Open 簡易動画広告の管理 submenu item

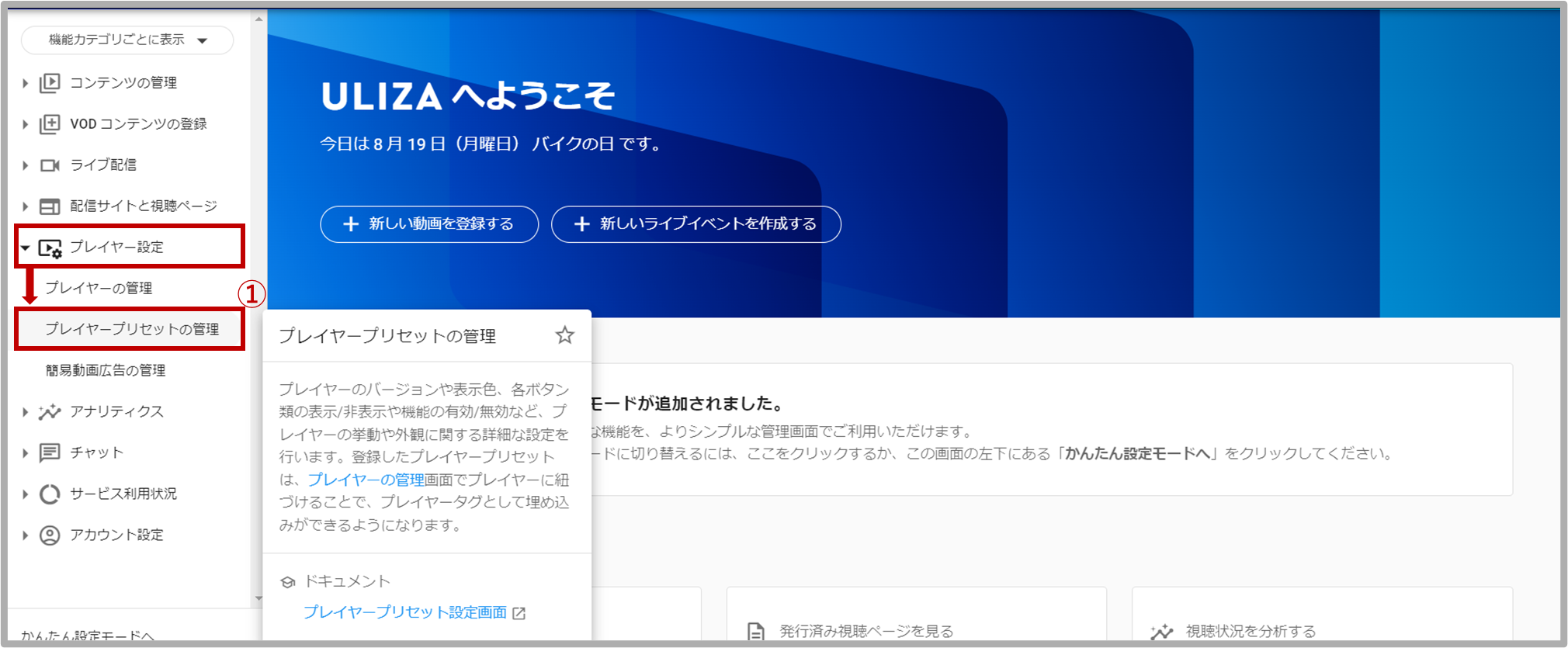coord(106,370)
